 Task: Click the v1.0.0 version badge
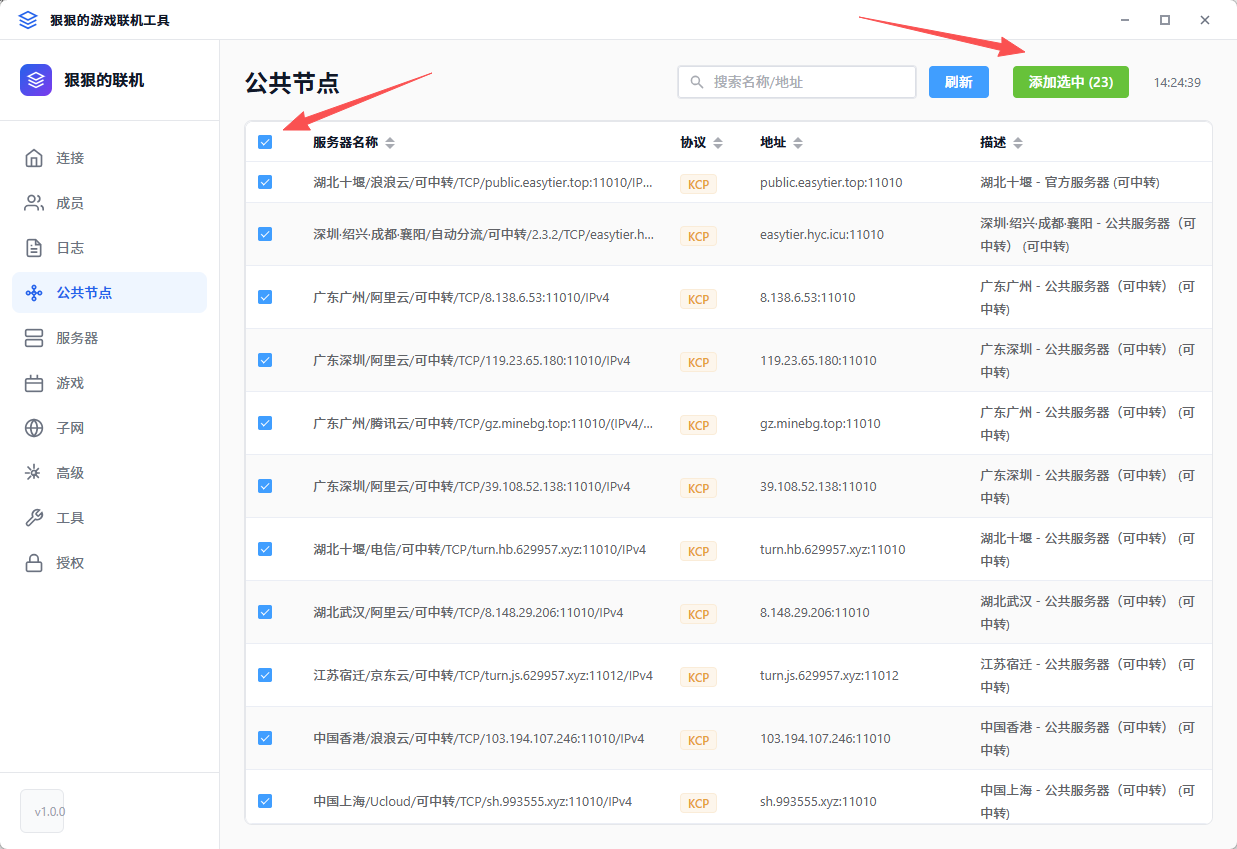pos(42,811)
